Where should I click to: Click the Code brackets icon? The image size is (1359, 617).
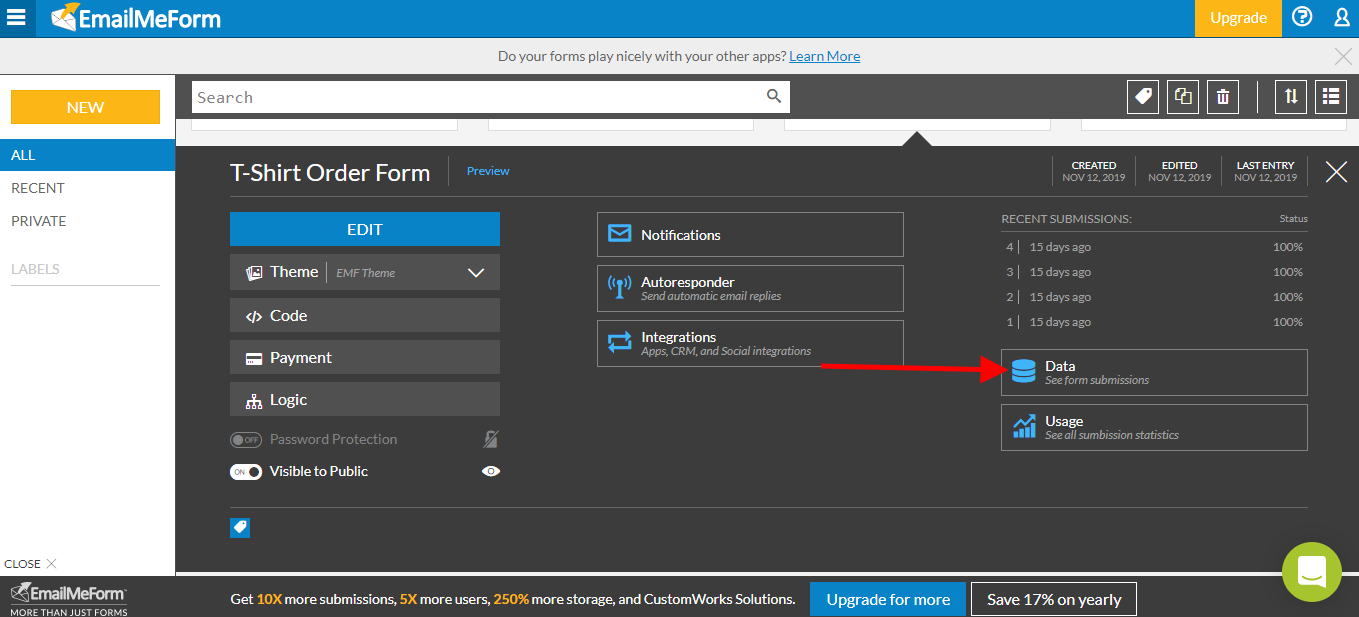click(x=254, y=316)
